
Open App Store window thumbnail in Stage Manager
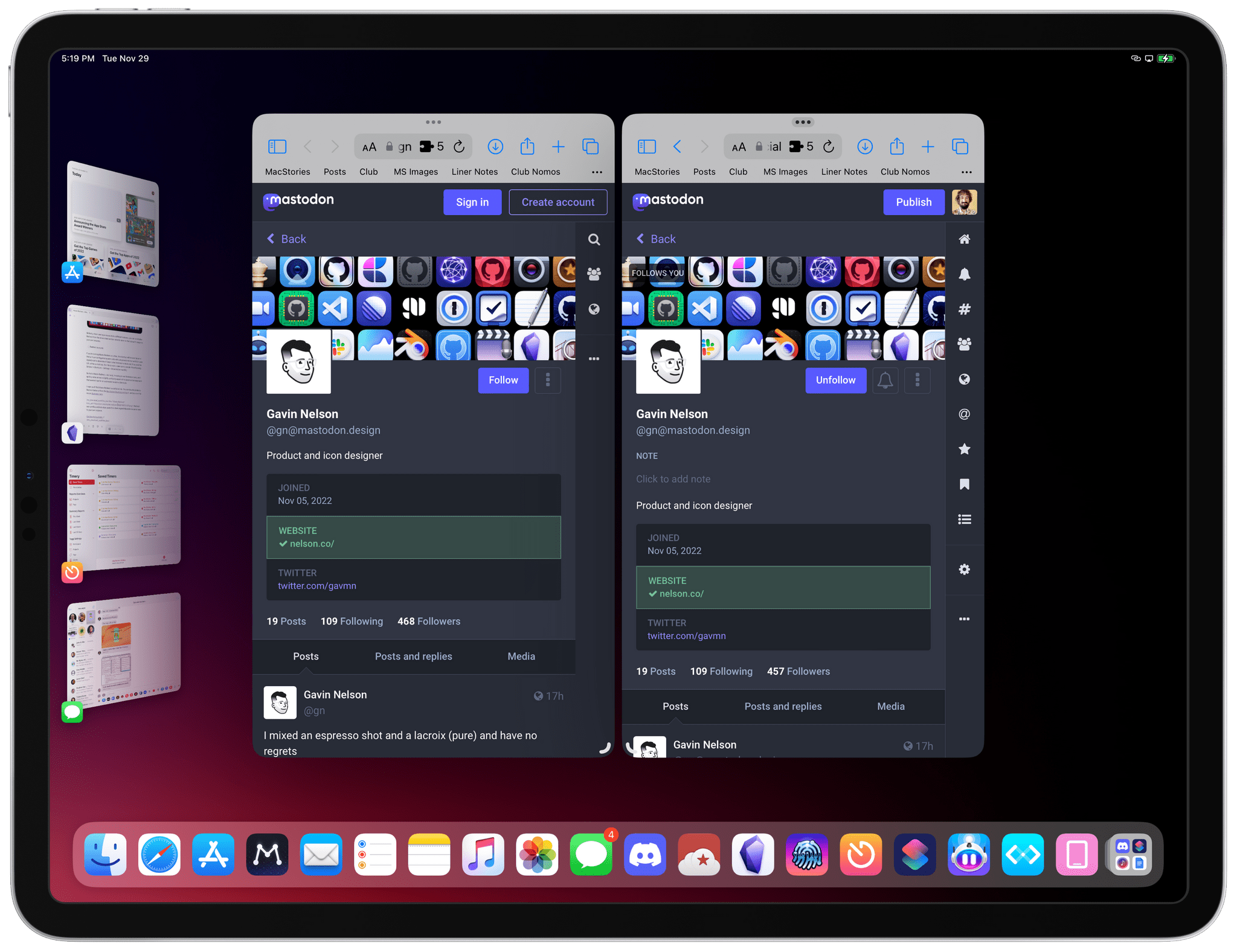[x=112, y=222]
